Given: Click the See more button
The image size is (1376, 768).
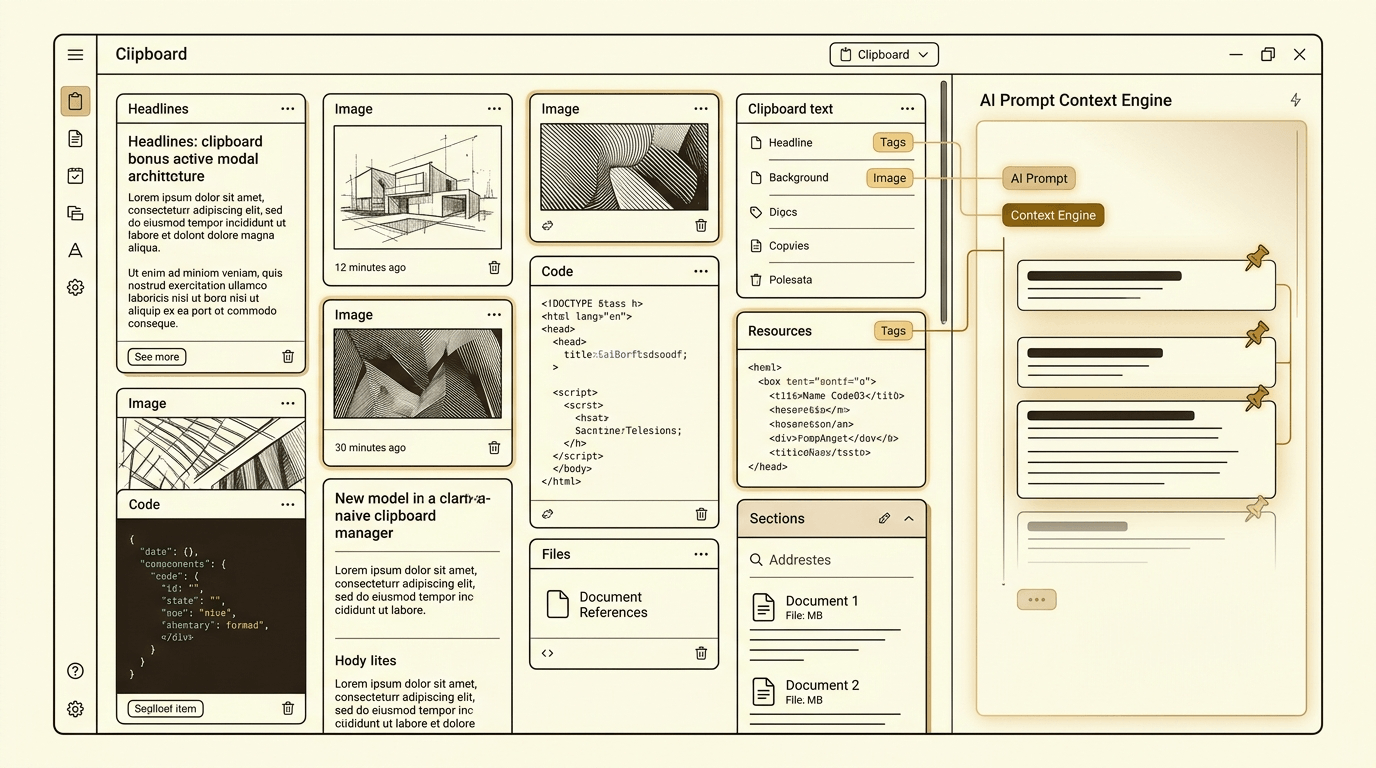Looking at the screenshot, I should coord(157,357).
